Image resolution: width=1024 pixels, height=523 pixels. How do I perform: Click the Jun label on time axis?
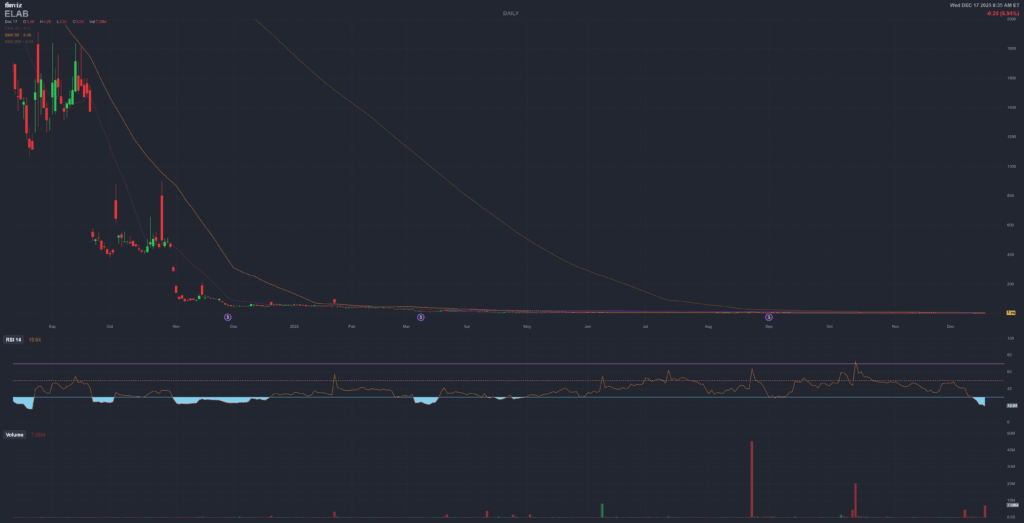click(x=588, y=326)
